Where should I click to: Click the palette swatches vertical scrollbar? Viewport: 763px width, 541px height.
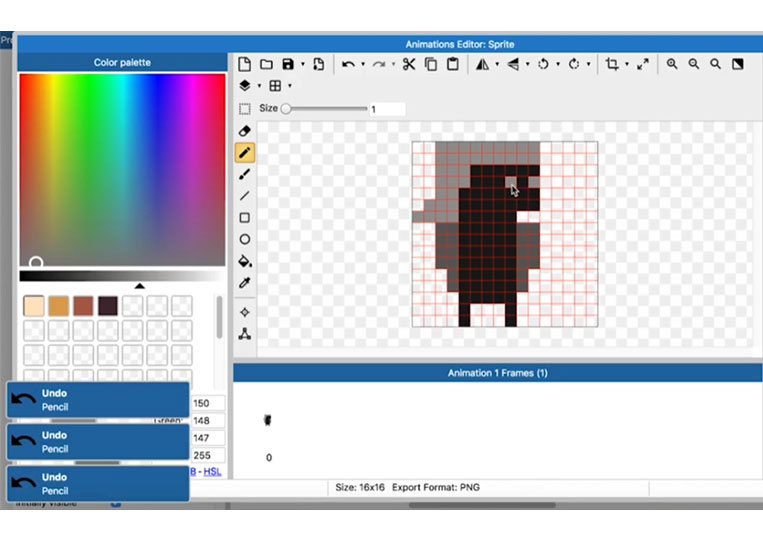(x=219, y=317)
